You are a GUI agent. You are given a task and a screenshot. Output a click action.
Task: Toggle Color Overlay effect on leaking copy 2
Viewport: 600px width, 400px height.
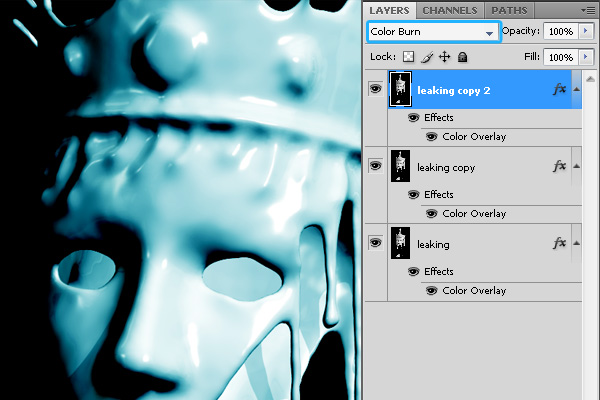pyautogui.click(x=431, y=136)
